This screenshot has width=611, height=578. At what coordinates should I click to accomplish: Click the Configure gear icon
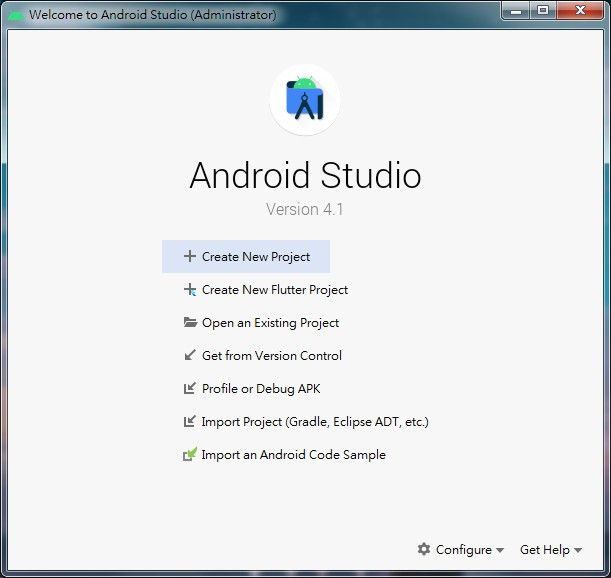point(424,549)
